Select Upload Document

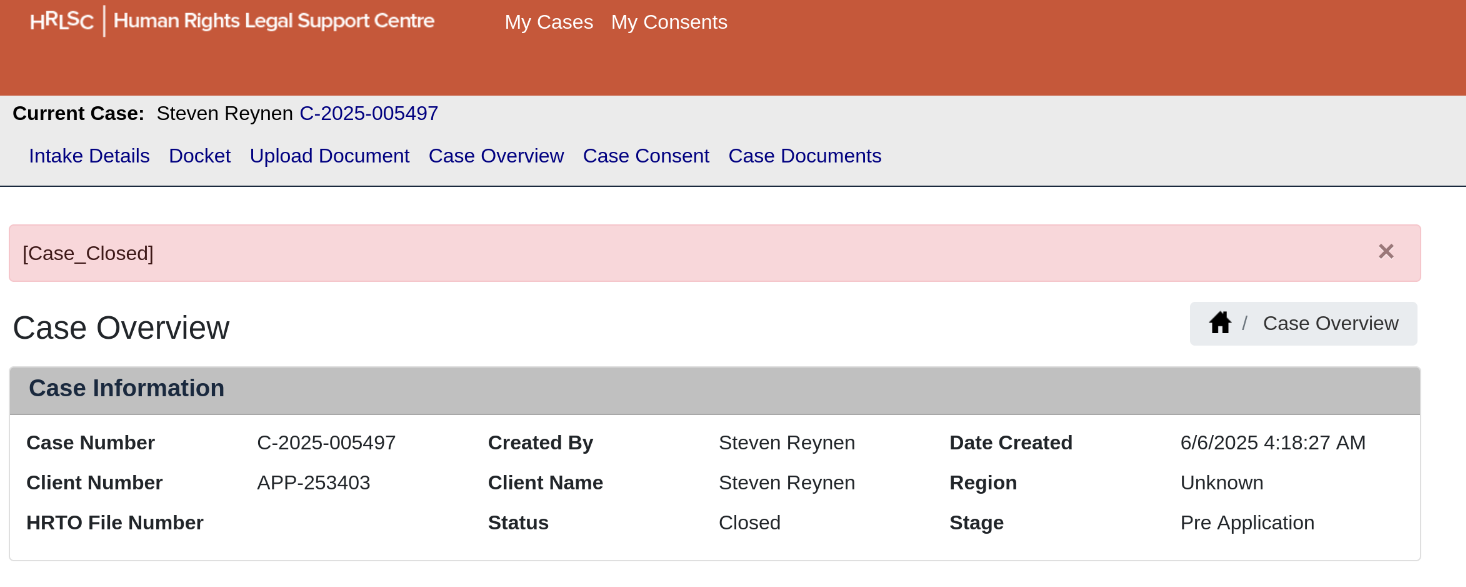coord(330,156)
